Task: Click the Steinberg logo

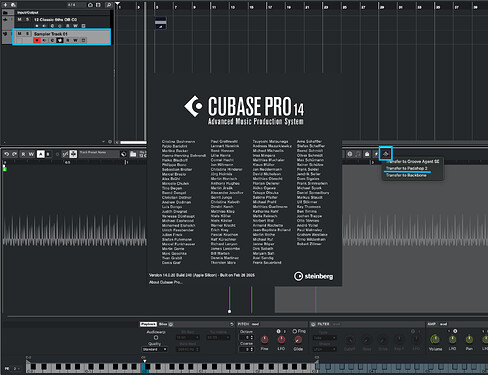Action: tap(313, 276)
